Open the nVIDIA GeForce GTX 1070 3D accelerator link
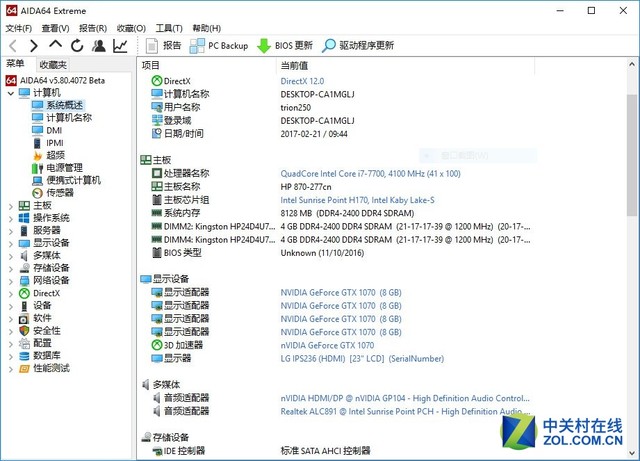Viewport: 640px width, 461px height. point(327,345)
